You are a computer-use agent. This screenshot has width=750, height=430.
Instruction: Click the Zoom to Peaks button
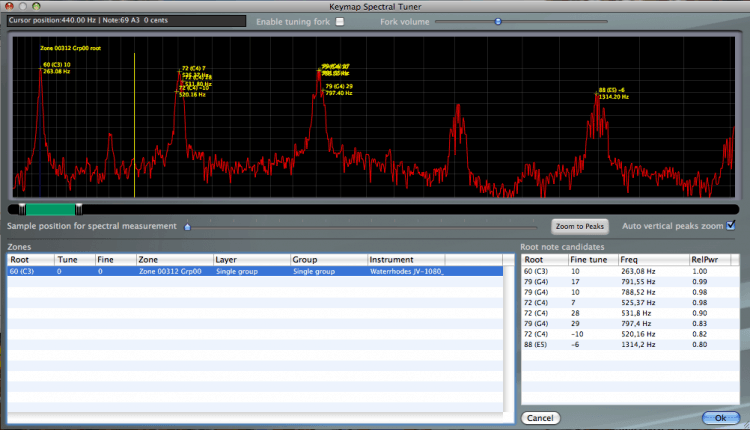(x=580, y=226)
